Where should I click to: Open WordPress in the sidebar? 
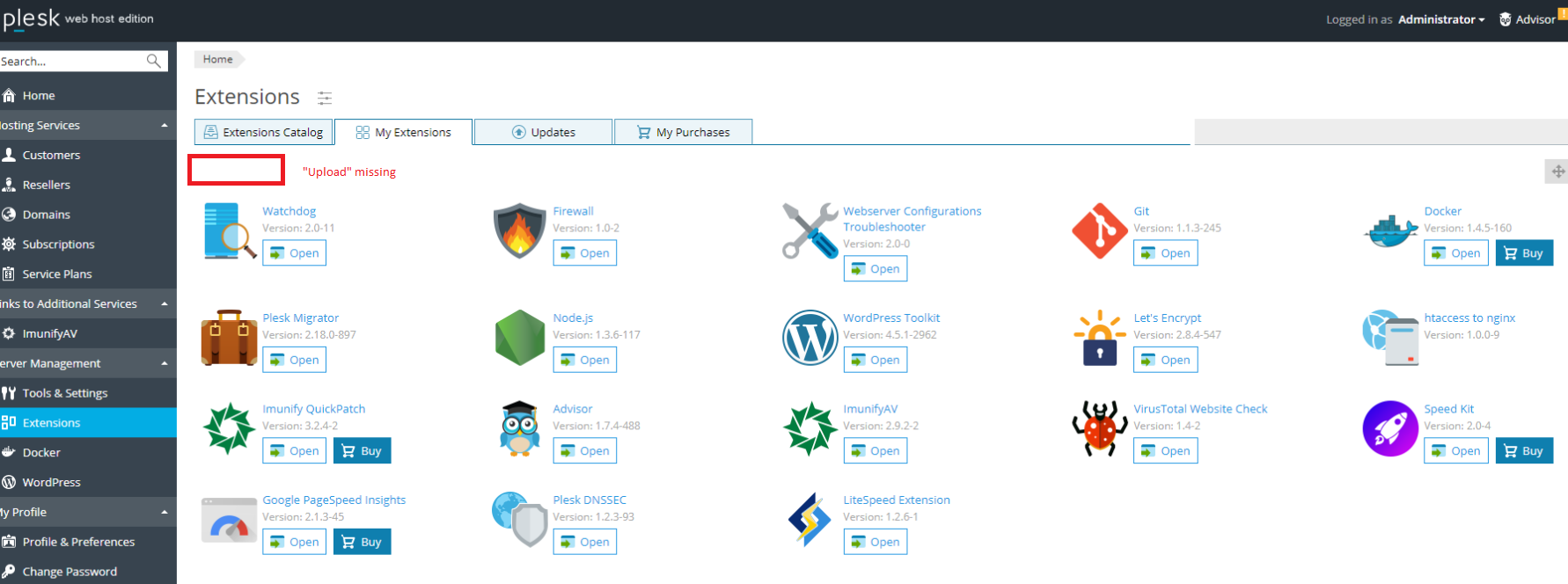coord(51,482)
